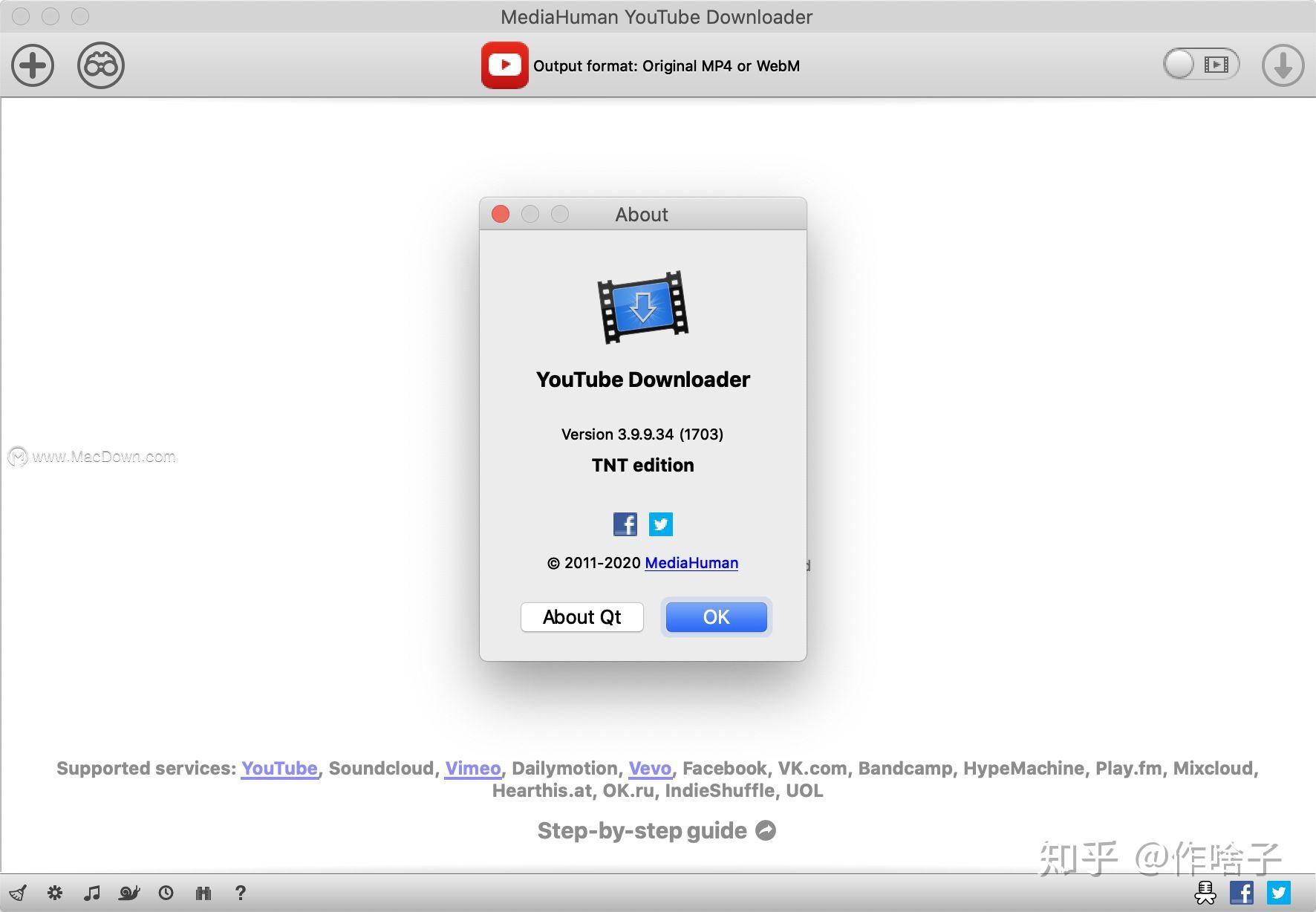Viewport: 1316px width, 912px height.
Task: Click the About Qt button
Action: (582, 617)
